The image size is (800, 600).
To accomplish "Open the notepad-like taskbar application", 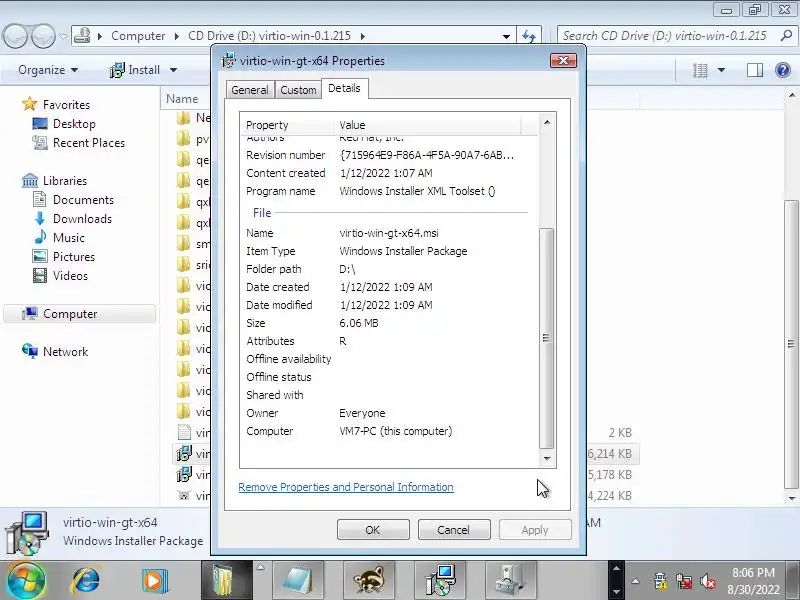I will click(x=297, y=581).
